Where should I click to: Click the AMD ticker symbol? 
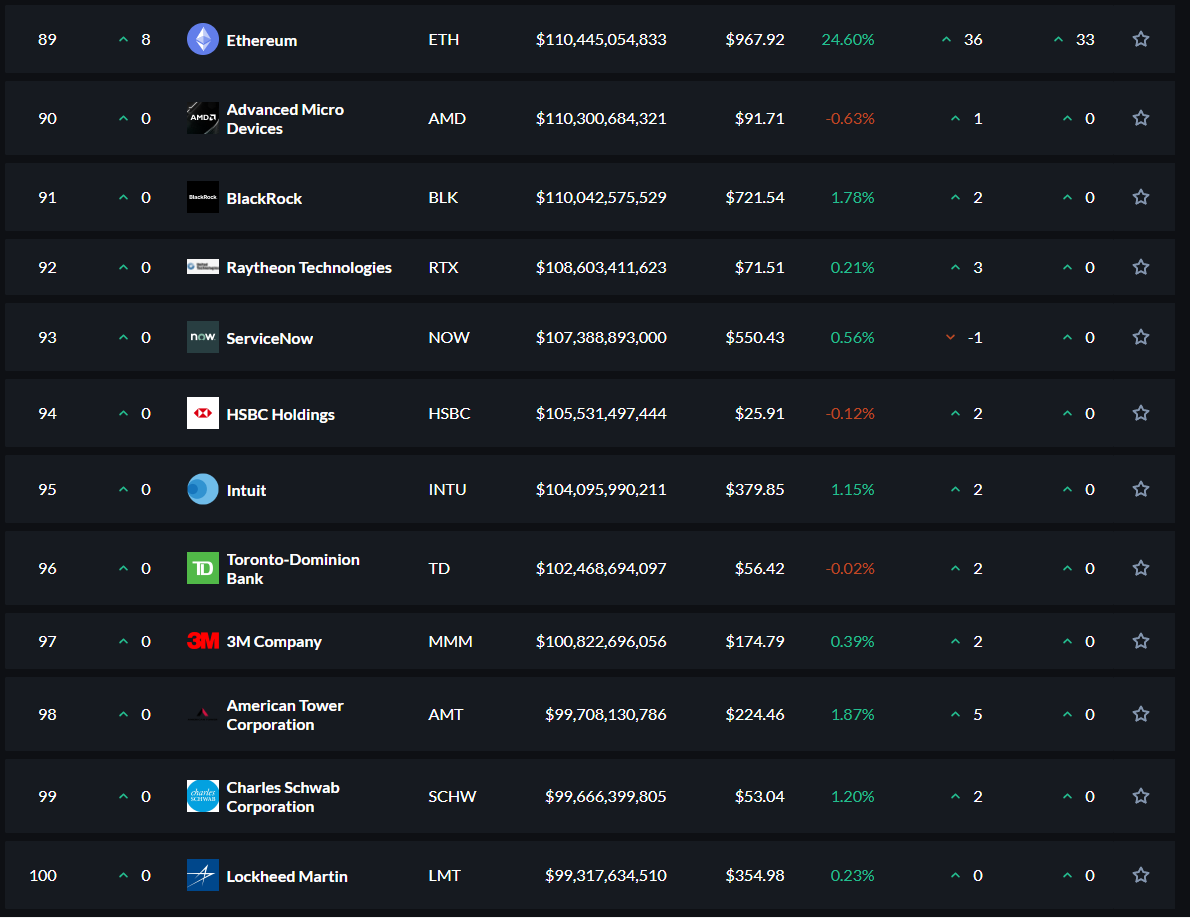point(447,118)
